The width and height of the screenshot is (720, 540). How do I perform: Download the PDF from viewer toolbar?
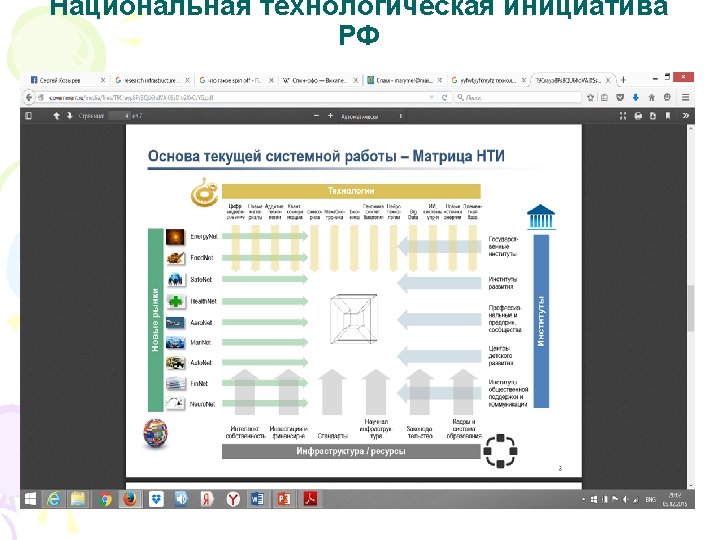652,116
